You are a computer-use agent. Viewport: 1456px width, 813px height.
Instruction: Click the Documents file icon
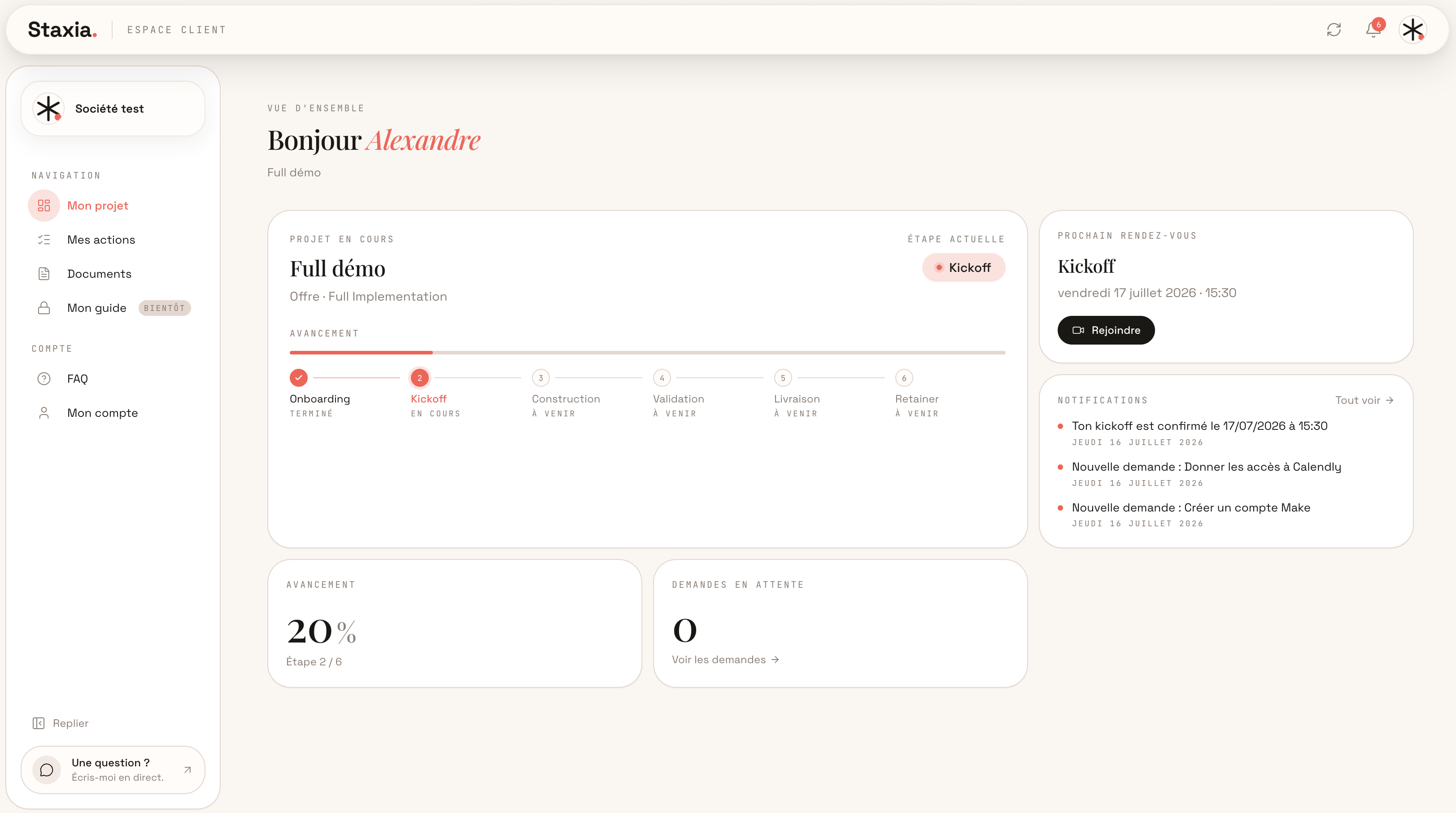(44, 274)
